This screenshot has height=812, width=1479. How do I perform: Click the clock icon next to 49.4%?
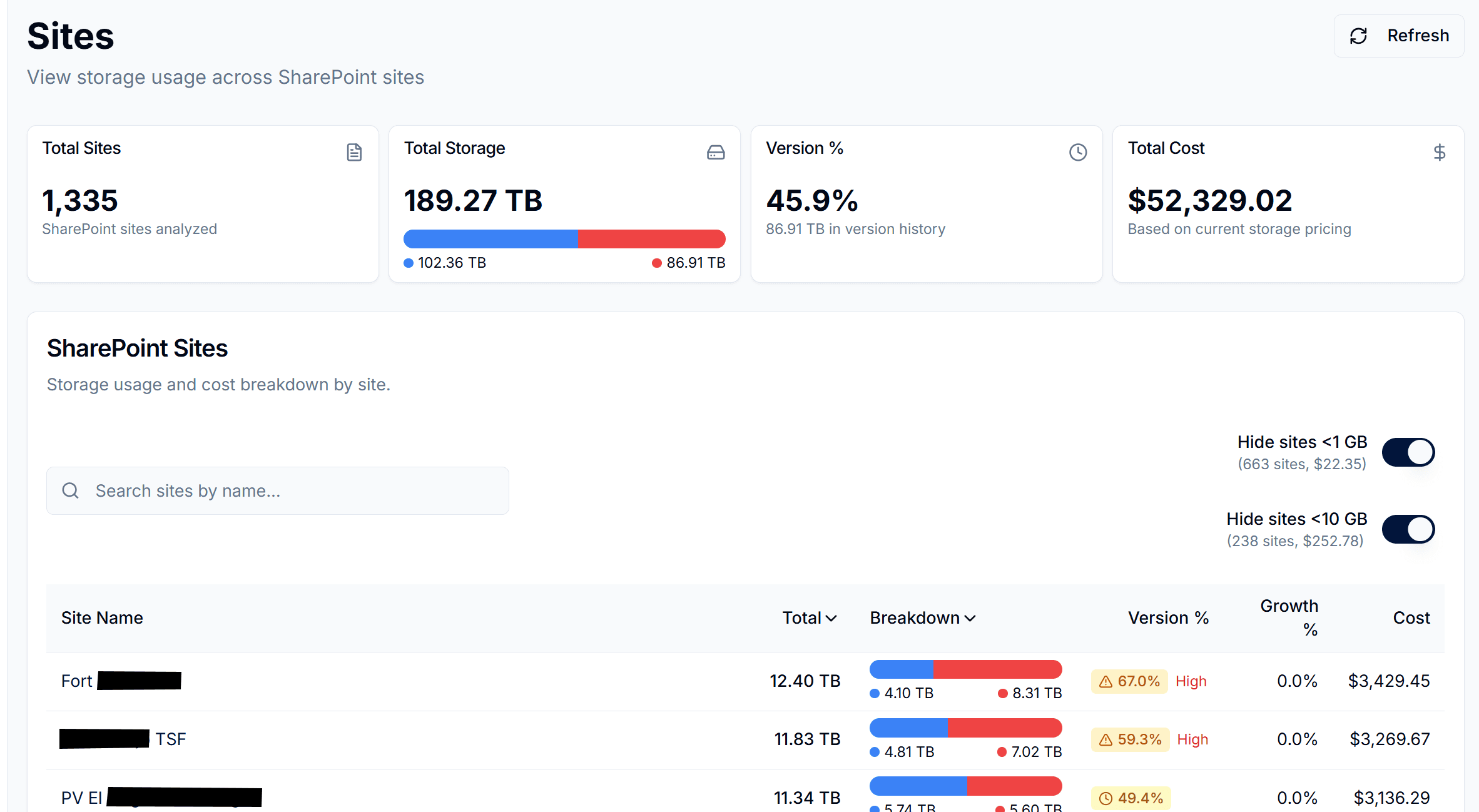click(x=1105, y=798)
